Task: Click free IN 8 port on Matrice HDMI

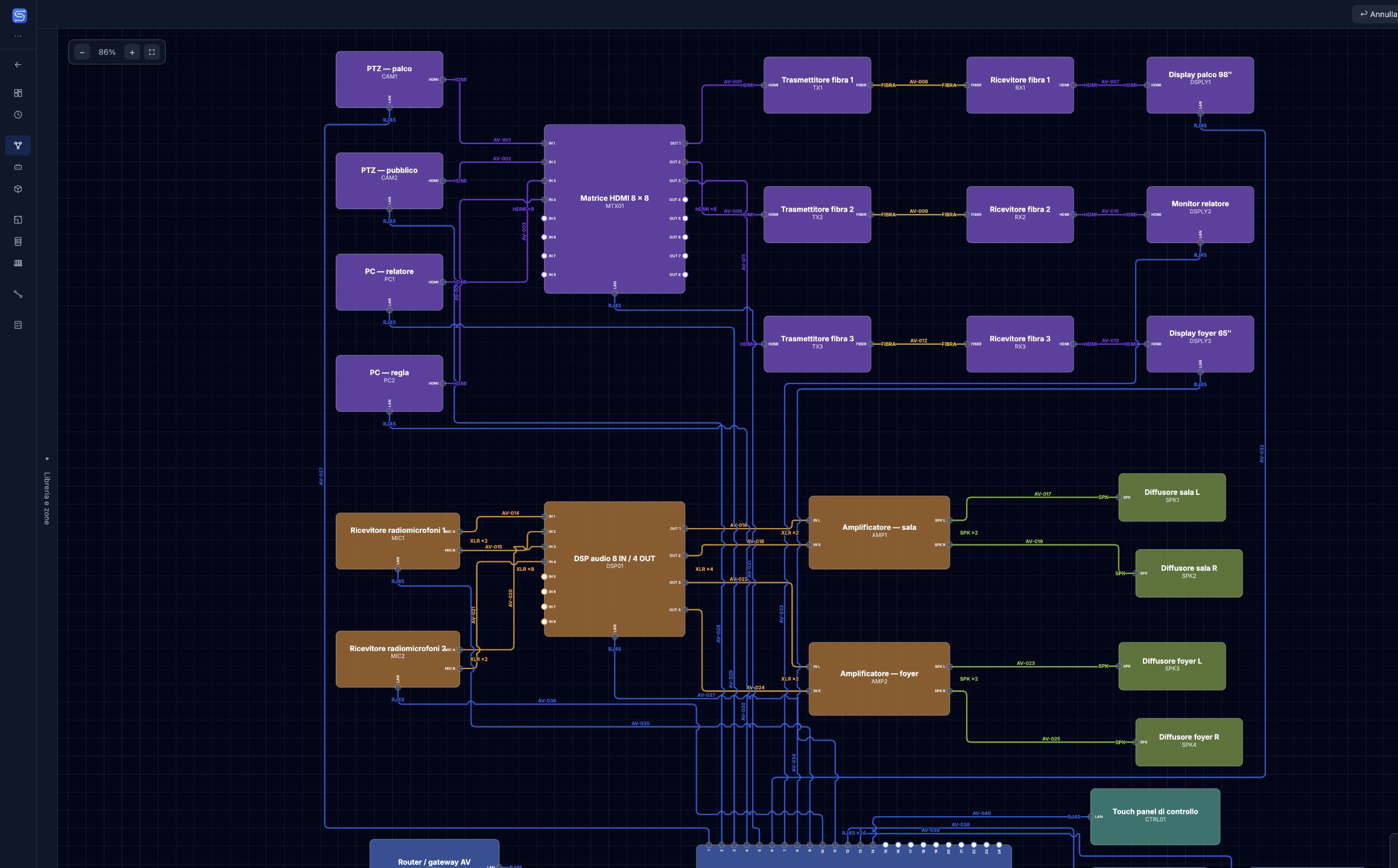Action: tap(544, 275)
